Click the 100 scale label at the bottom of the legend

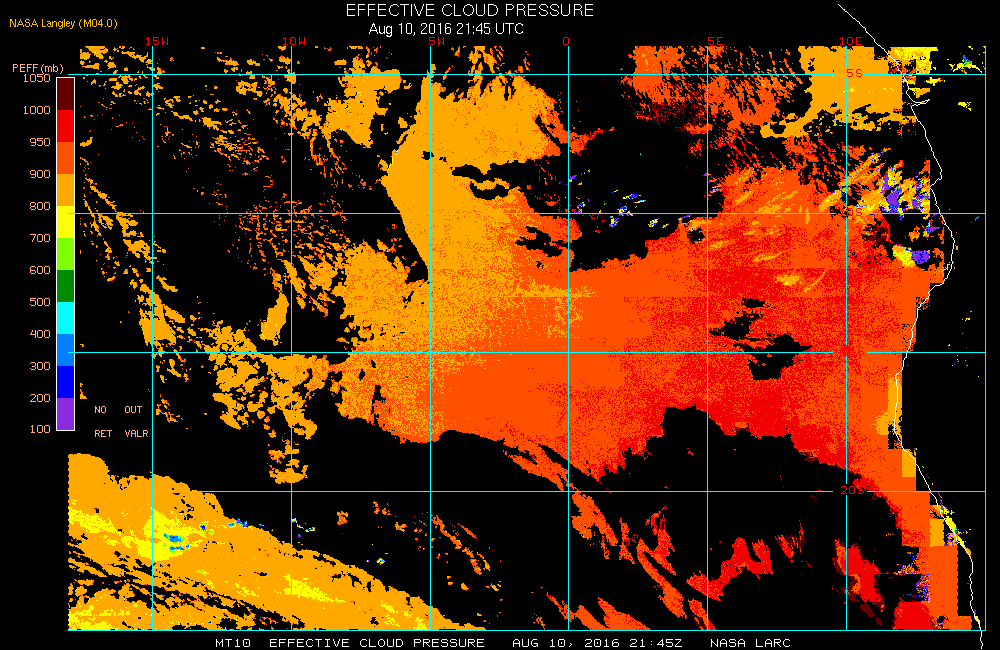(40, 429)
